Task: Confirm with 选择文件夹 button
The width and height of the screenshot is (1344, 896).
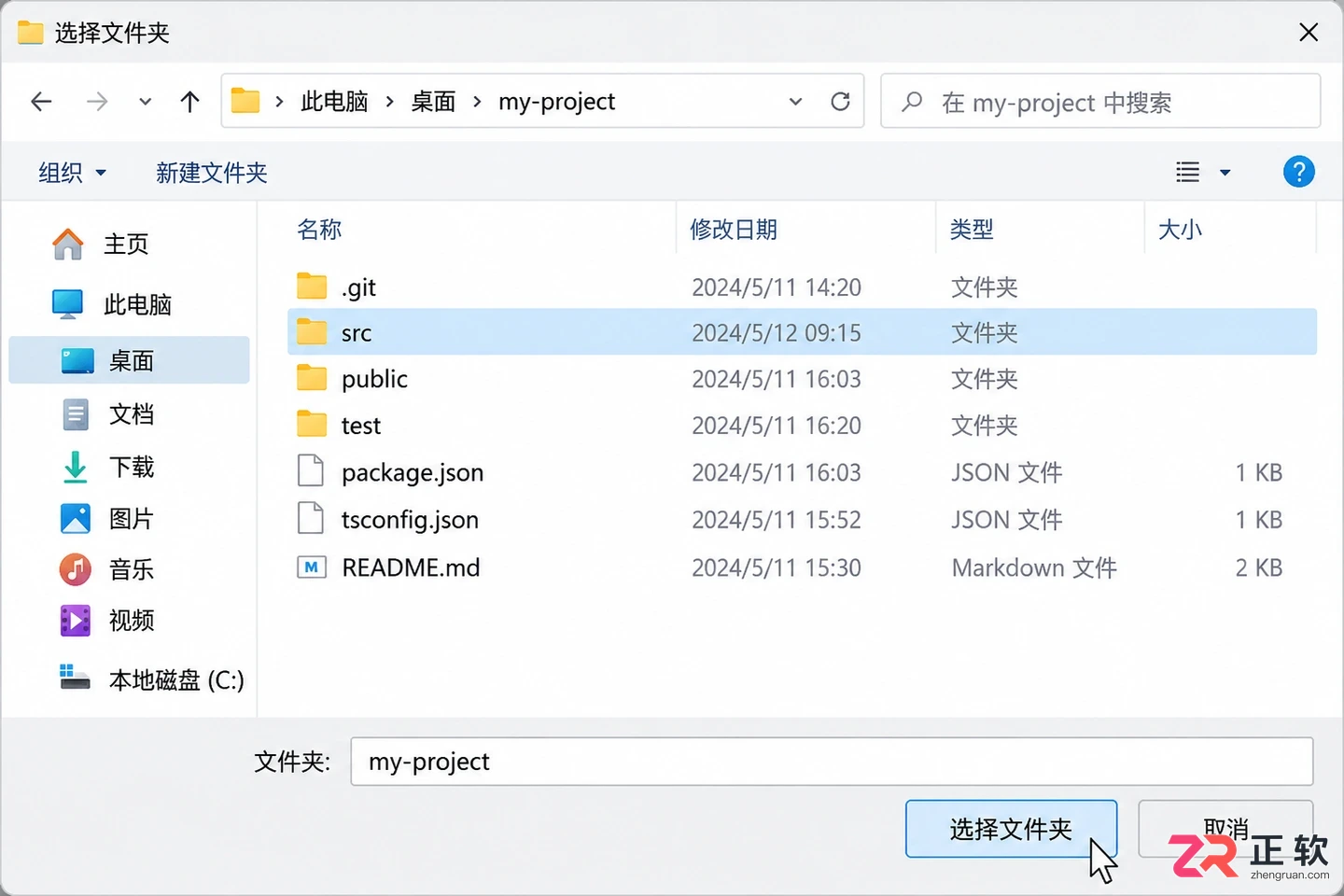Action: click(x=1011, y=829)
